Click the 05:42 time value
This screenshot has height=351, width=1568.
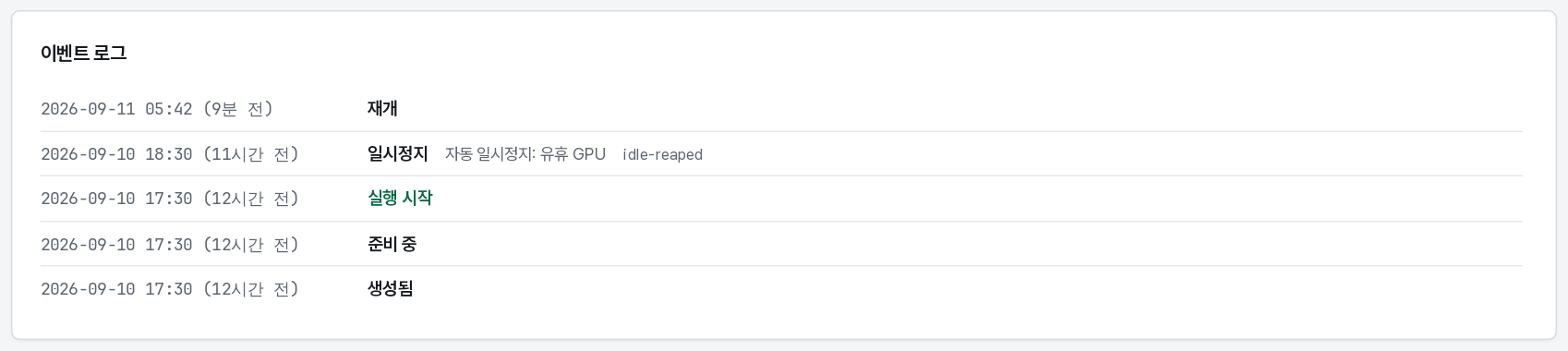click(169, 109)
